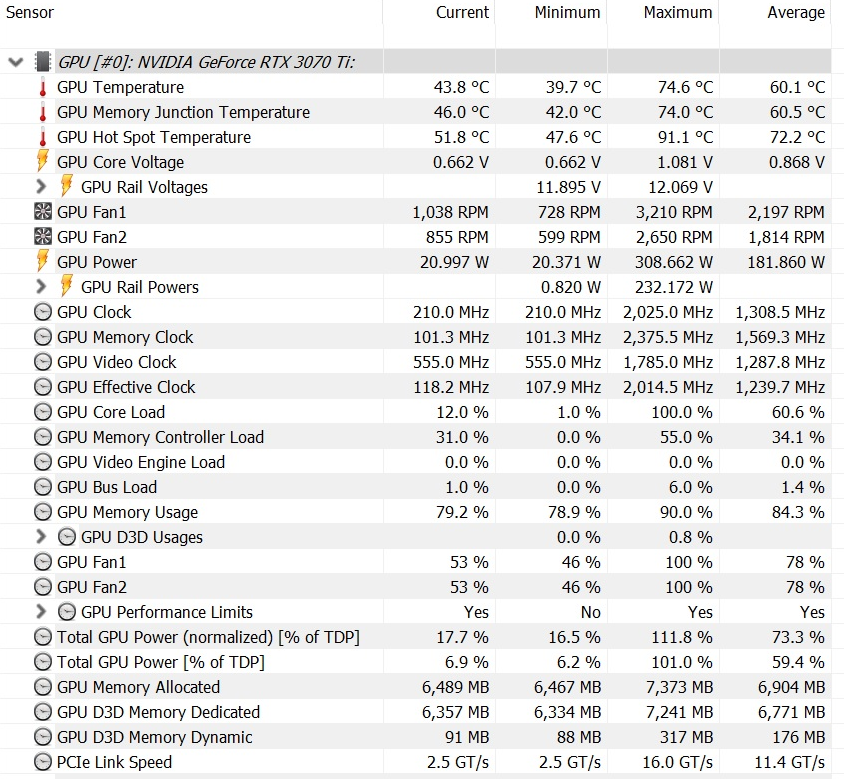This screenshot has height=782, width=844.
Task: Select the GPU Temperature sensor row
Action: coord(416,87)
